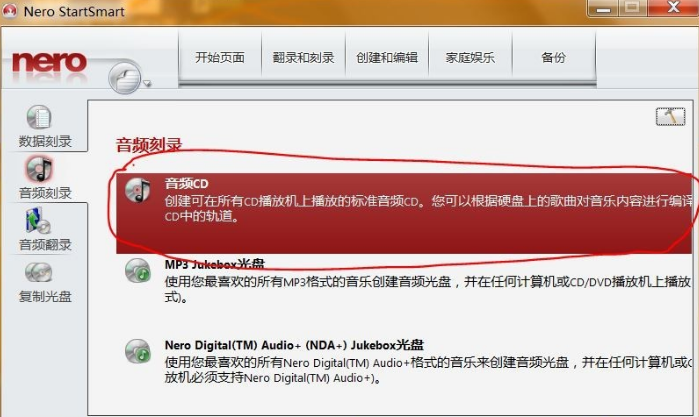Viewport: 699px width, 417px height.
Task: Close the Nero StartSmart window
Action: point(673,8)
